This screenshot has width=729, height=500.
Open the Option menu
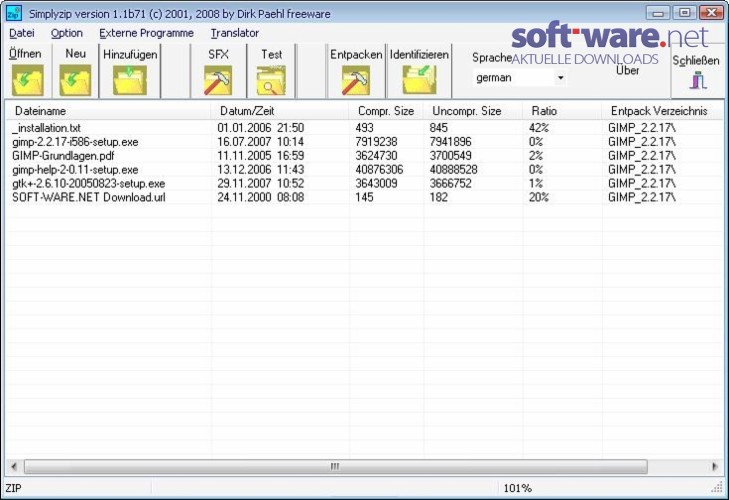click(66, 33)
